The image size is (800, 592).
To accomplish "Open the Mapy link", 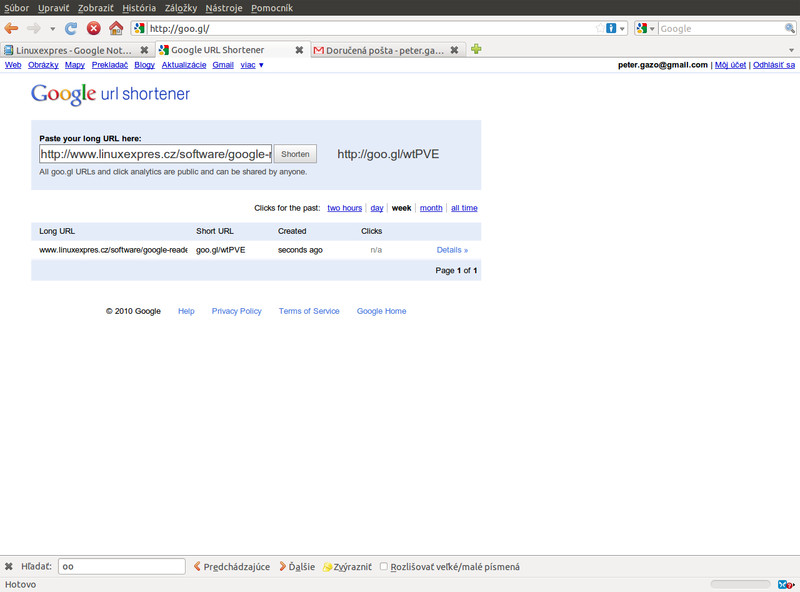I will (x=75, y=65).
